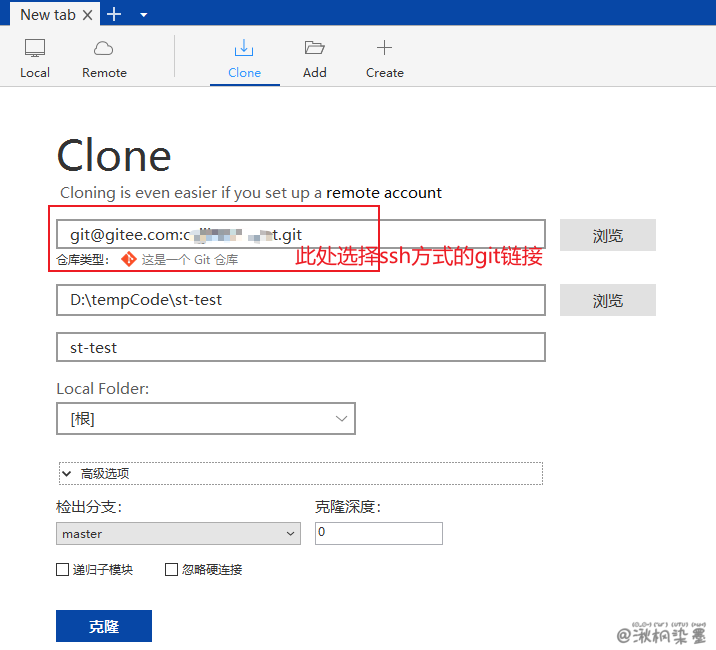
Task: Collapse the 高级选项 section
Action: tap(67, 473)
